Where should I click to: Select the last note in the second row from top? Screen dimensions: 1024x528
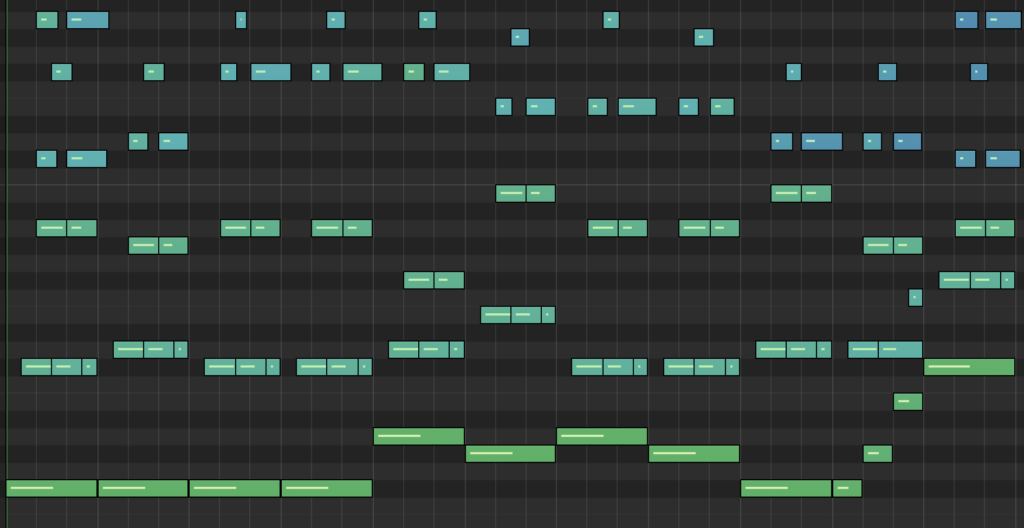[704, 38]
